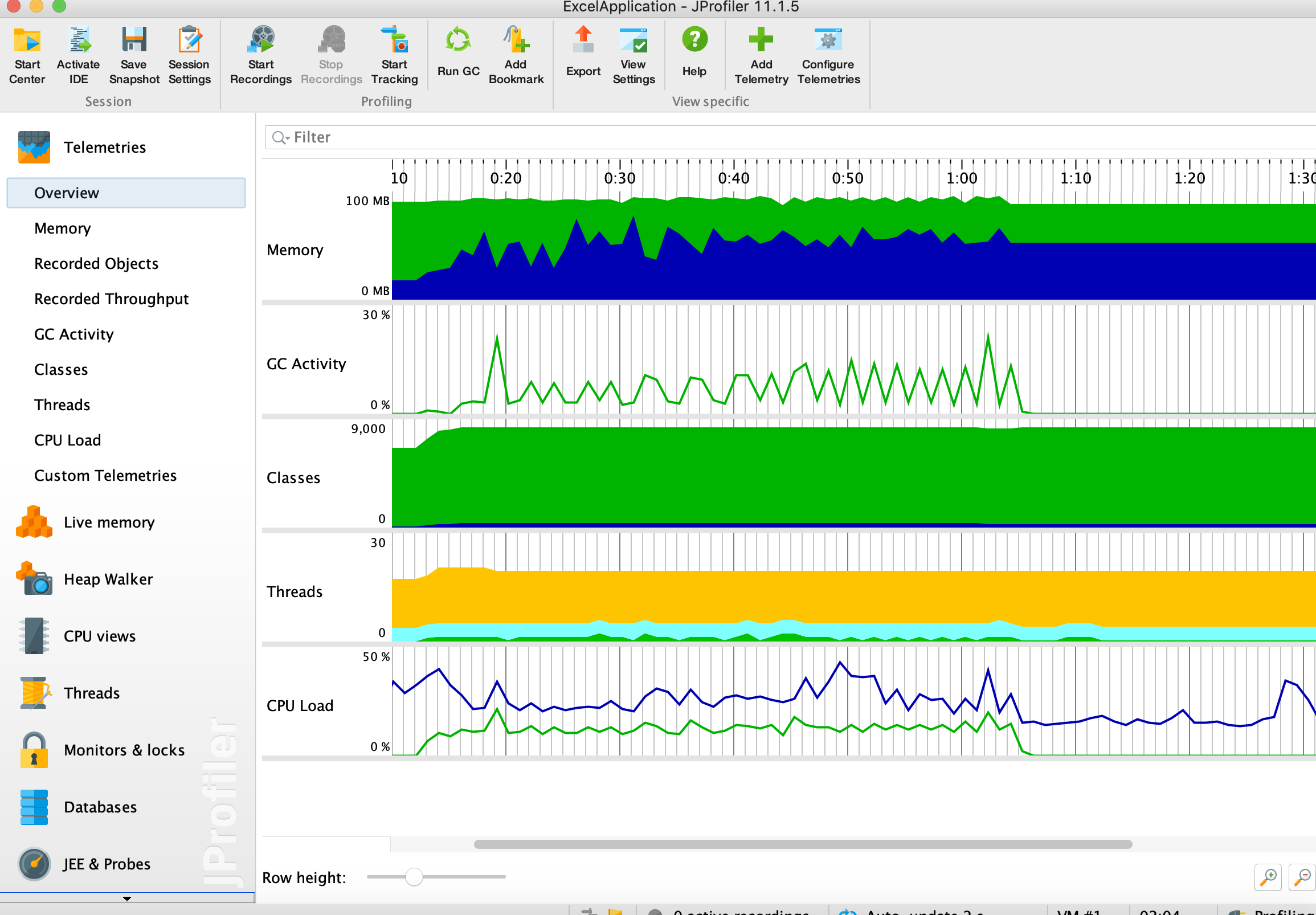This screenshot has width=1316, height=915.
Task: Select Overview under Telemetries
Action: (x=126, y=193)
